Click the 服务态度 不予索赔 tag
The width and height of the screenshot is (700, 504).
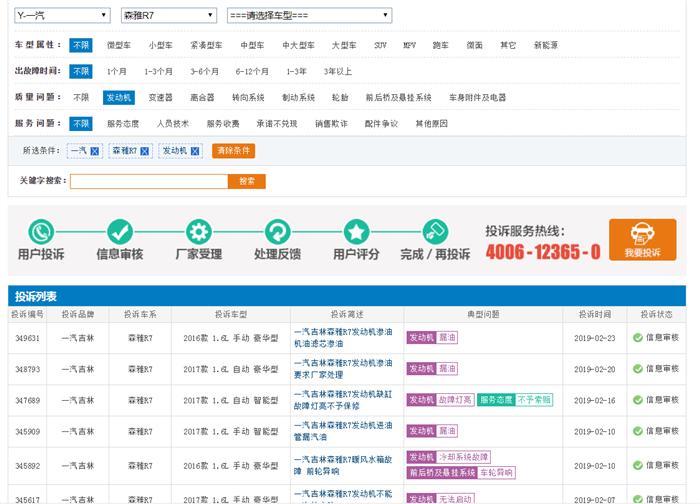(515, 400)
